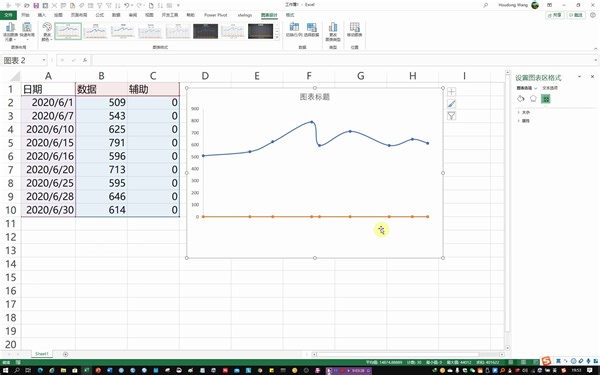Click the help smiley icon under title bar

coord(593,15)
